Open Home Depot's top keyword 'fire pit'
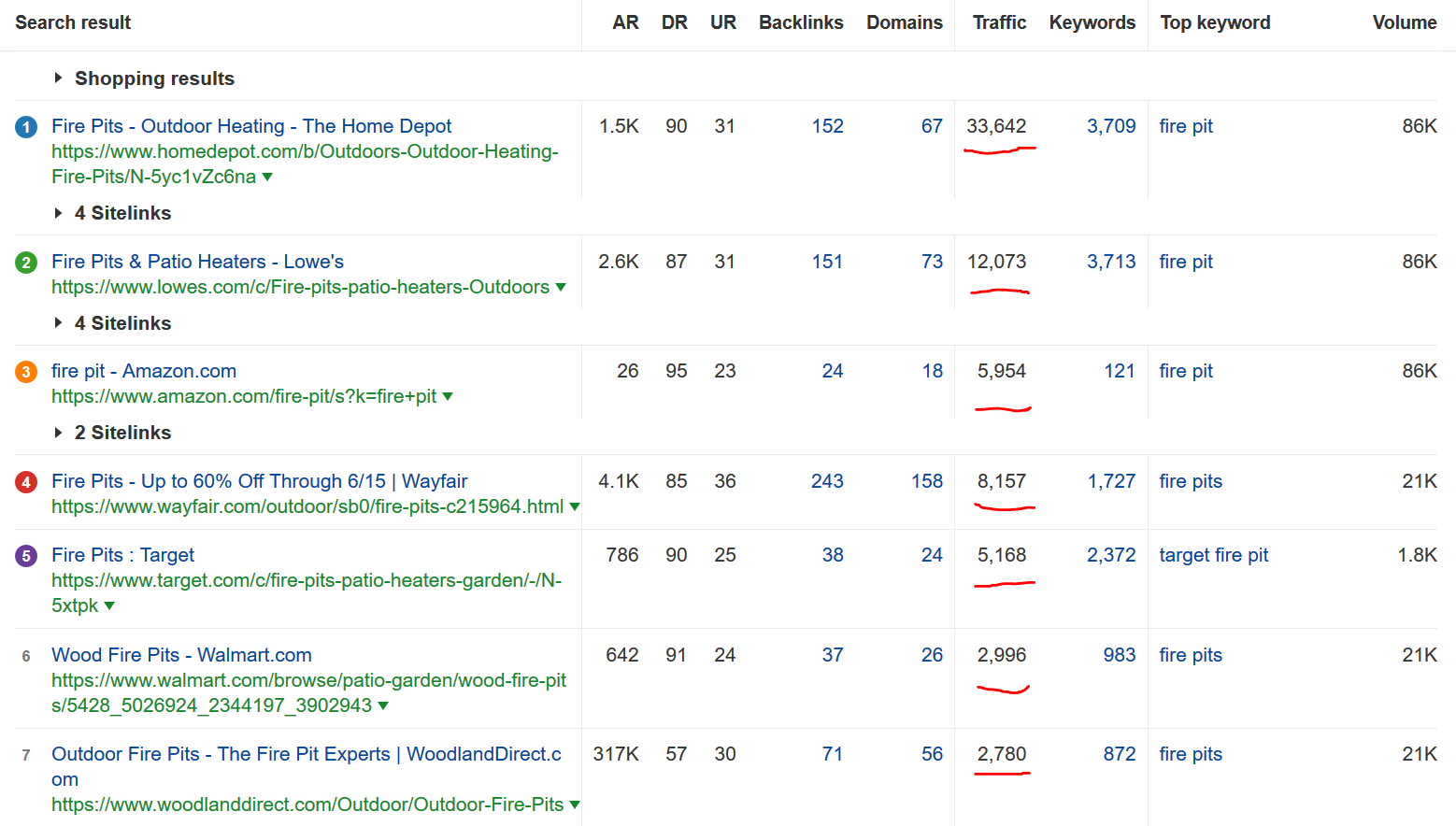The width and height of the screenshot is (1456, 826). [x=1186, y=126]
